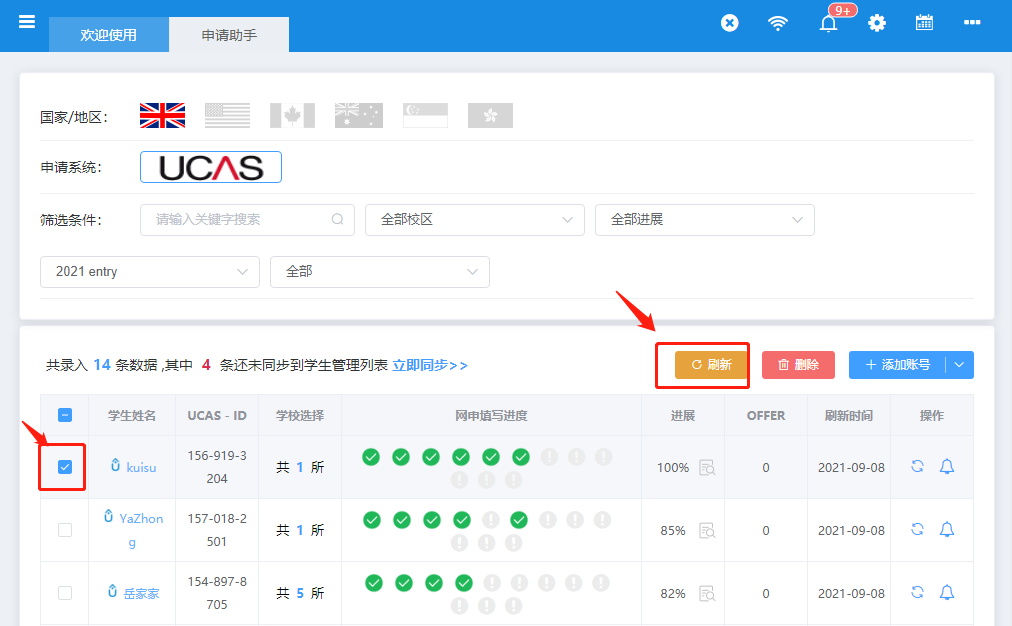Open the hamburger menu icon
1012x626 pixels.
click(x=26, y=22)
